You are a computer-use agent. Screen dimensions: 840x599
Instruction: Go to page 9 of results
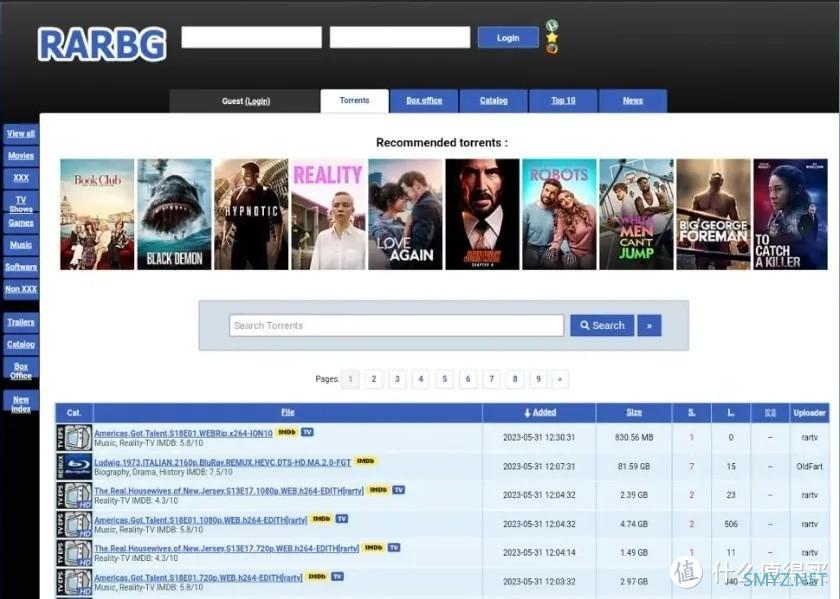click(x=538, y=379)
